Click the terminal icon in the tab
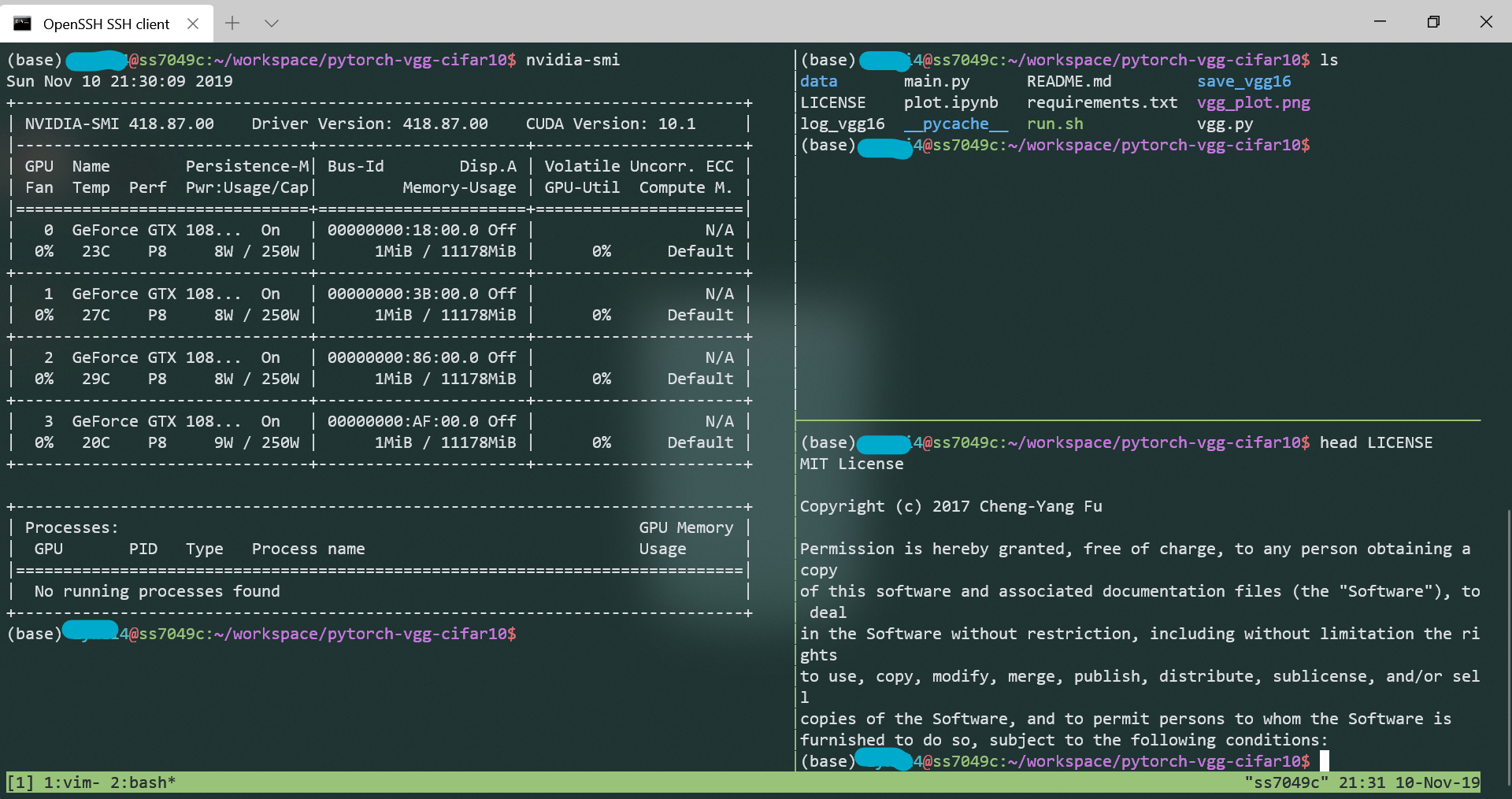This screenshot has height=799, width=1512. [23, 24]
